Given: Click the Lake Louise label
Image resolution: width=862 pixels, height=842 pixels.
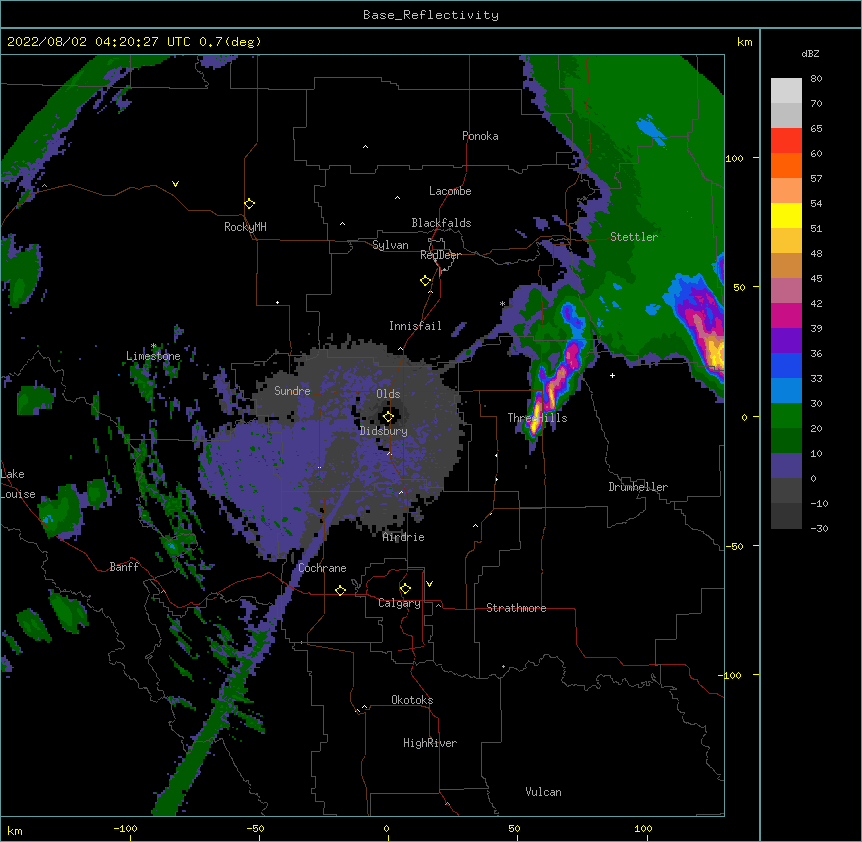Looking at the screenshot, I should (x=18, y=484).
